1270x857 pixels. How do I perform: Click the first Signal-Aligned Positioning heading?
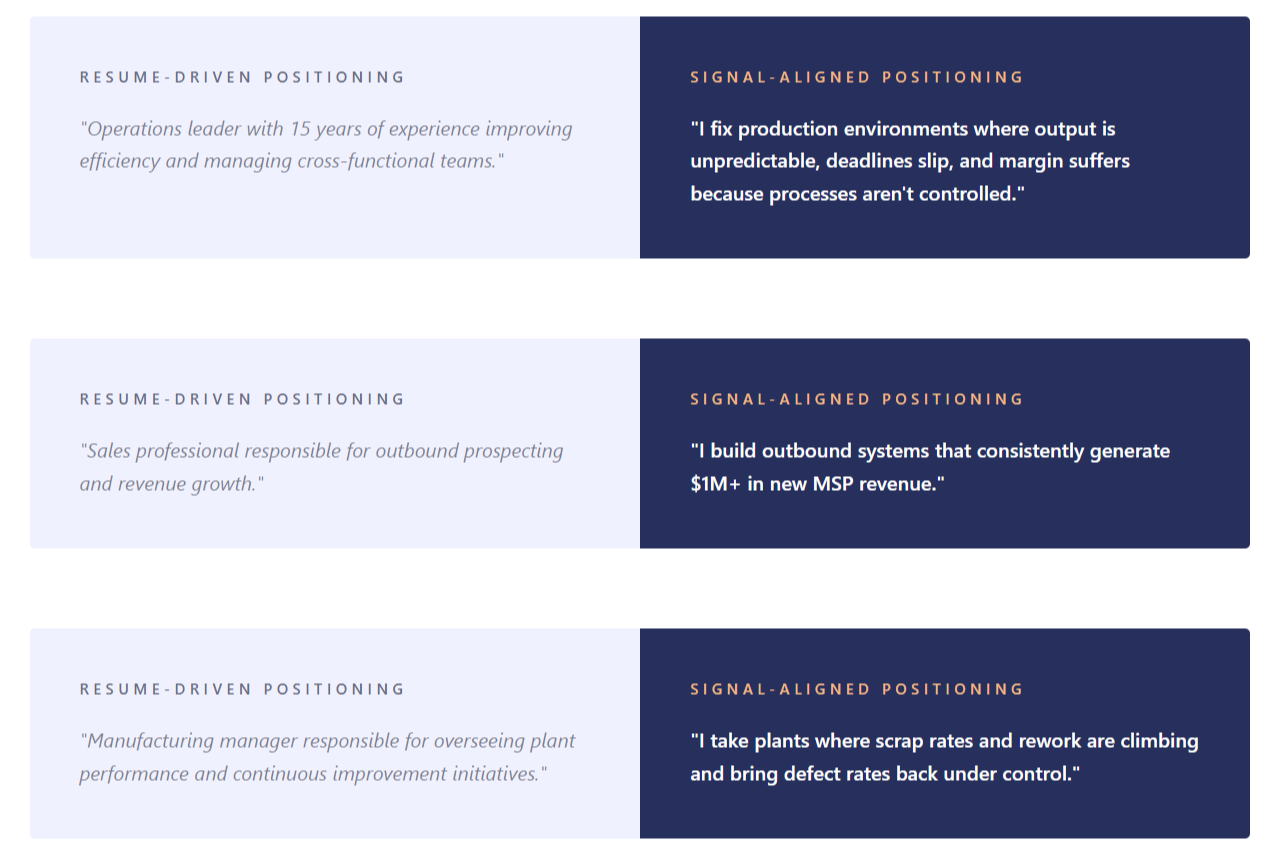click(x=857, y=77)
